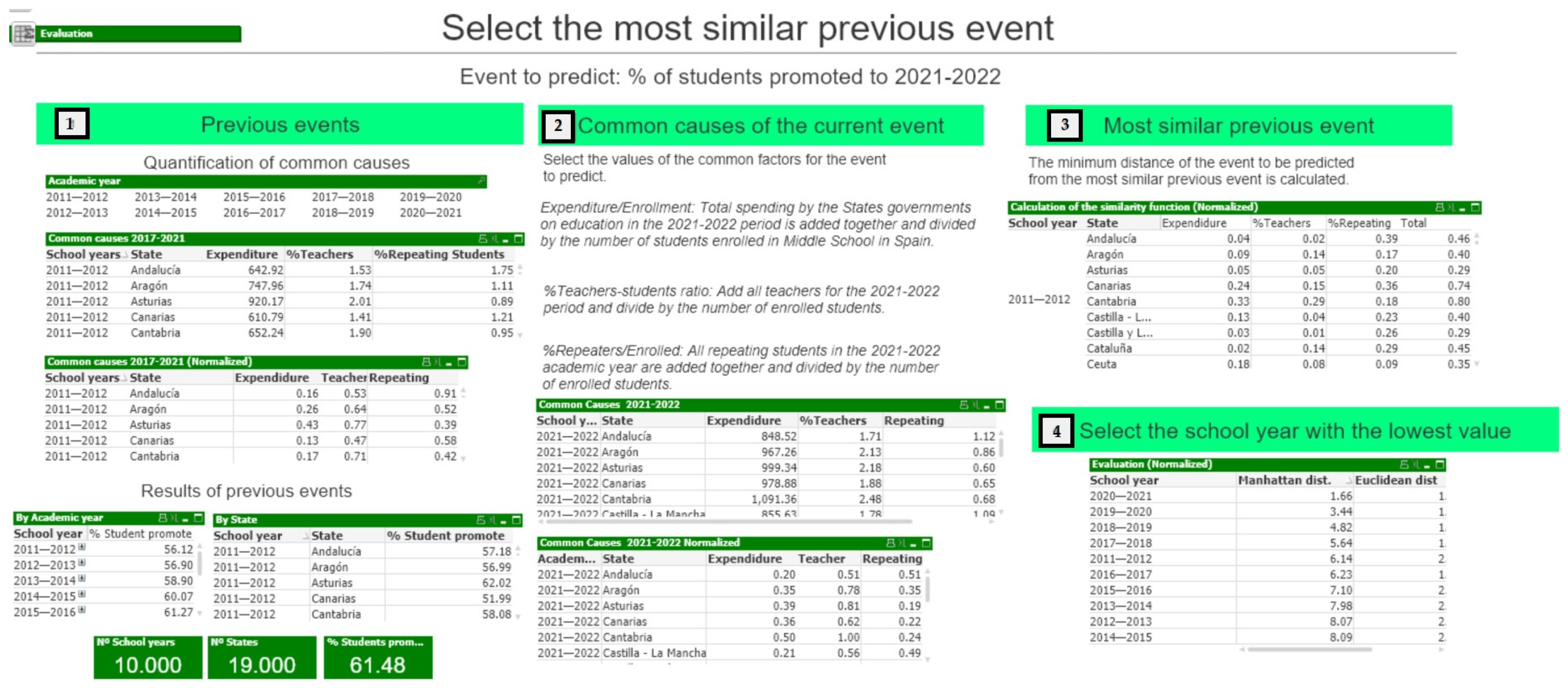Select academic year 2015—2016 in the list box
Viewport: 1568px width, 688px height.
pos(254,197)
